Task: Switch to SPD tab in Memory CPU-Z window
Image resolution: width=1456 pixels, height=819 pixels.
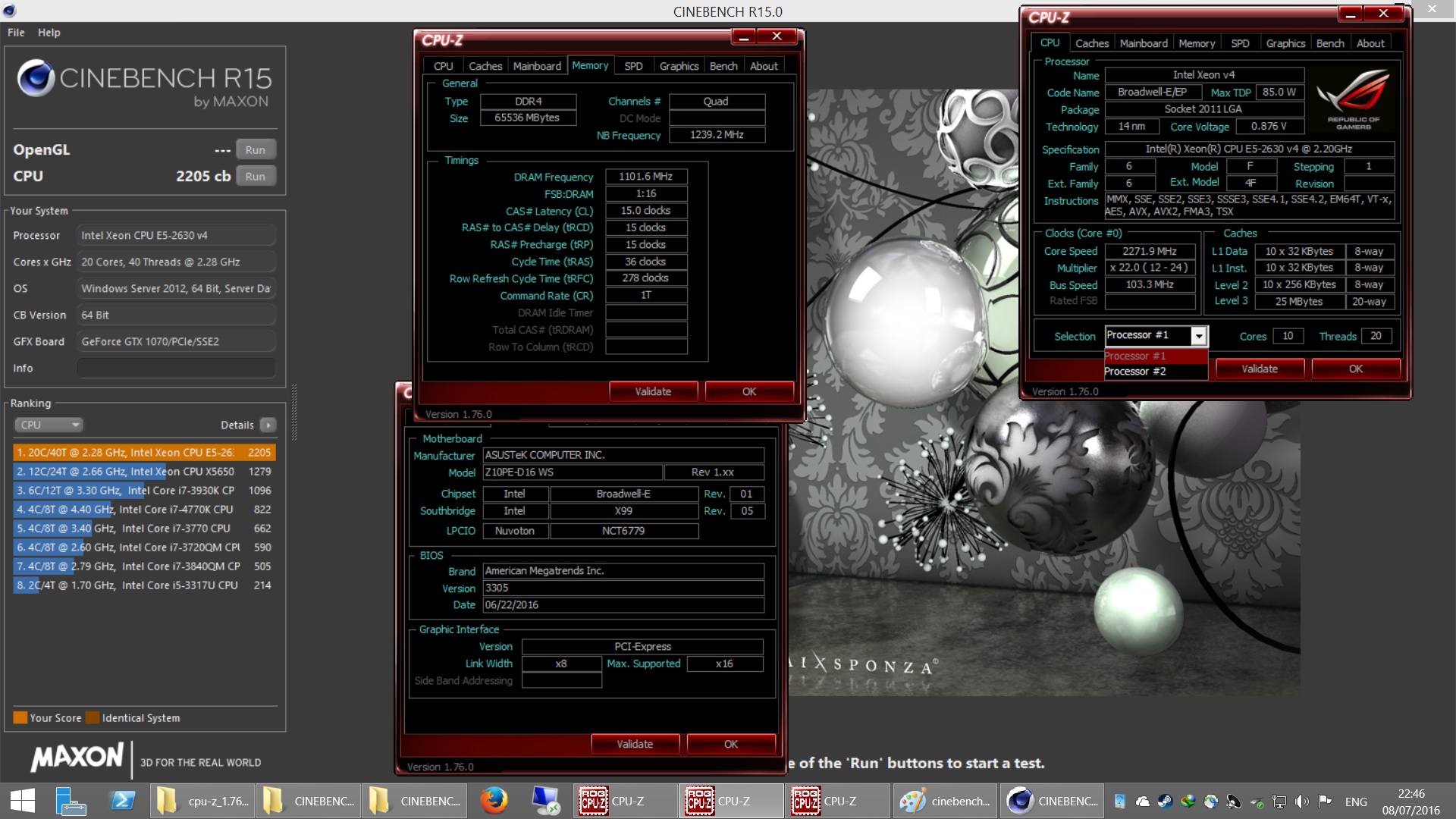Action: (x=633, y=66)
